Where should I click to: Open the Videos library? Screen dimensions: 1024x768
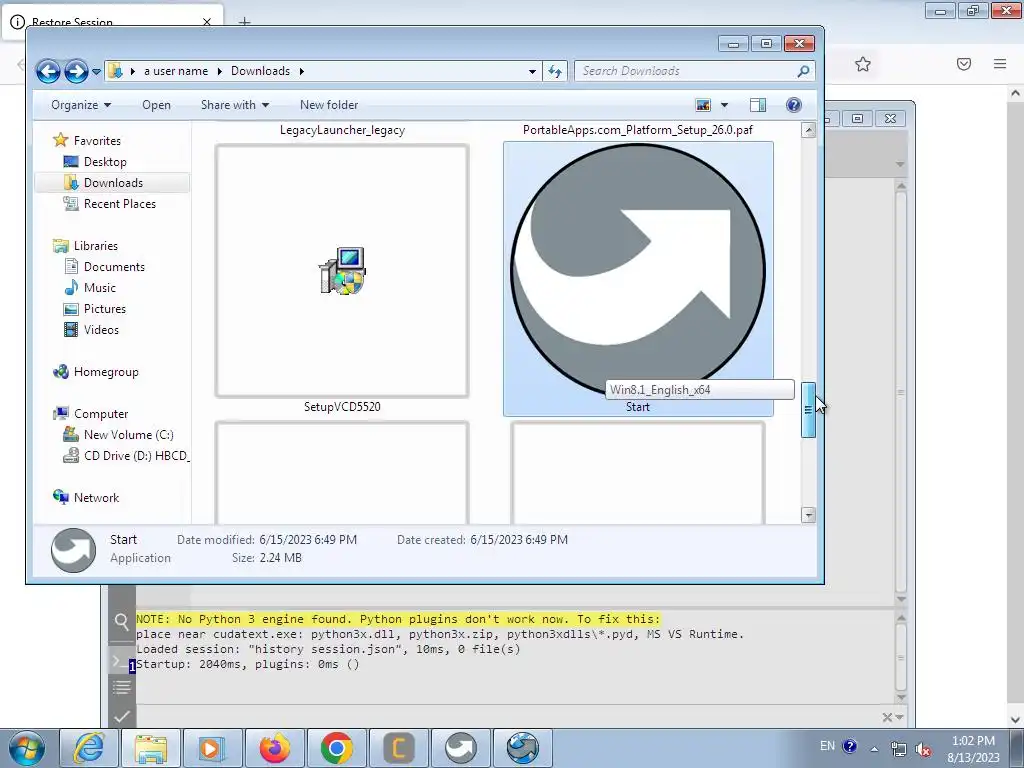[101, 330]
